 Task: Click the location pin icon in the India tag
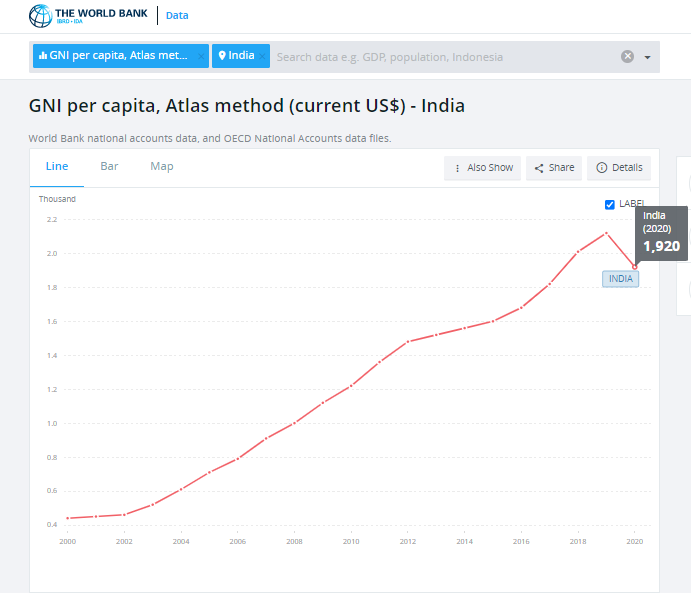point(222,56)
